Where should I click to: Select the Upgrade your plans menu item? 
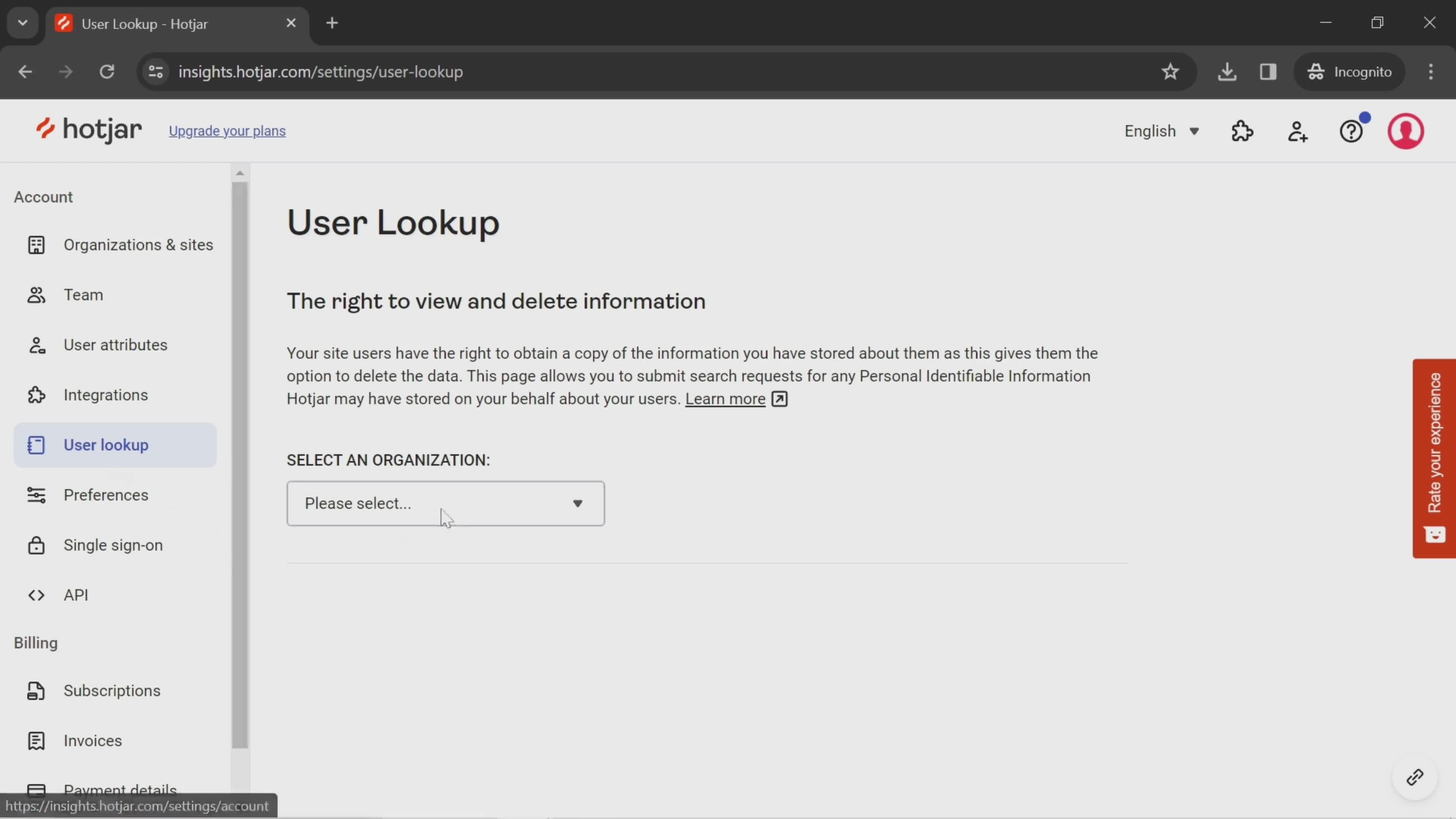227,130
